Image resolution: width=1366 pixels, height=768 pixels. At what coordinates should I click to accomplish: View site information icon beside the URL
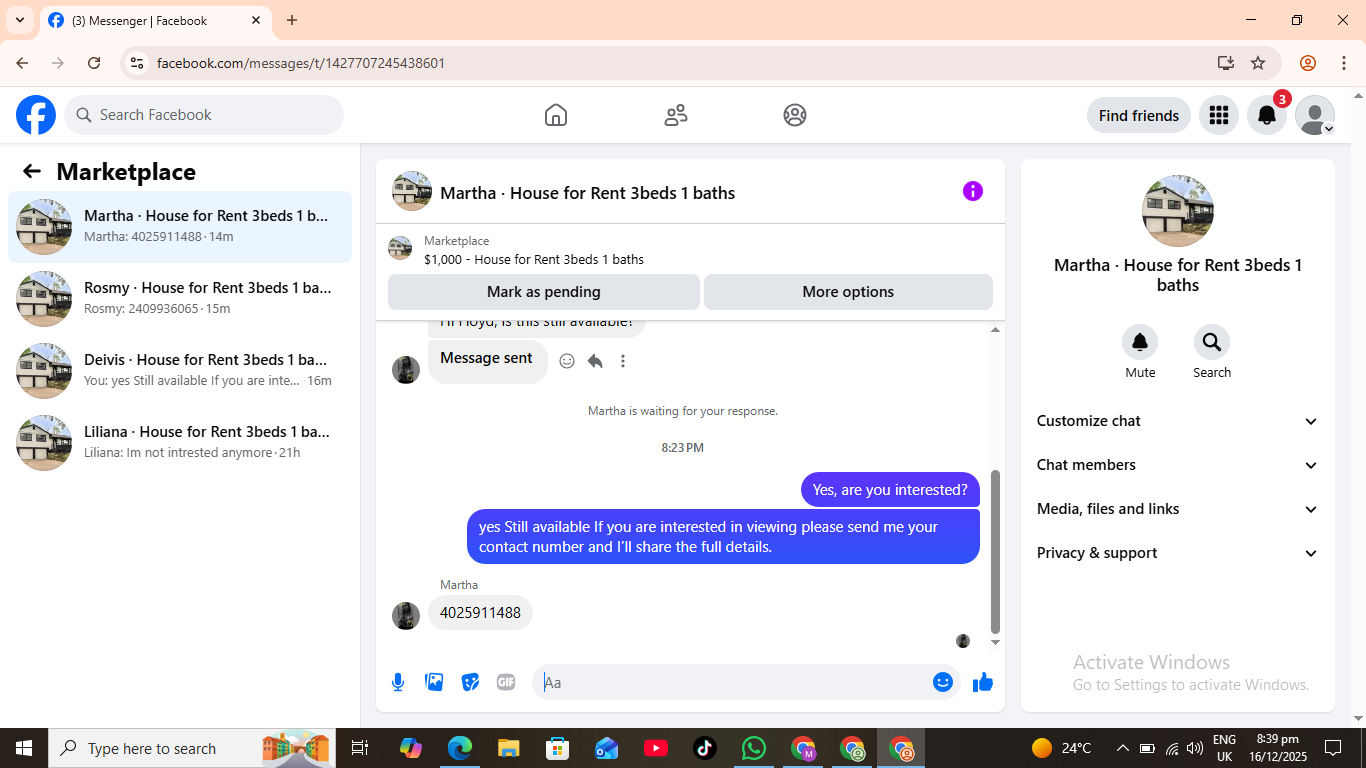point(138,63)
